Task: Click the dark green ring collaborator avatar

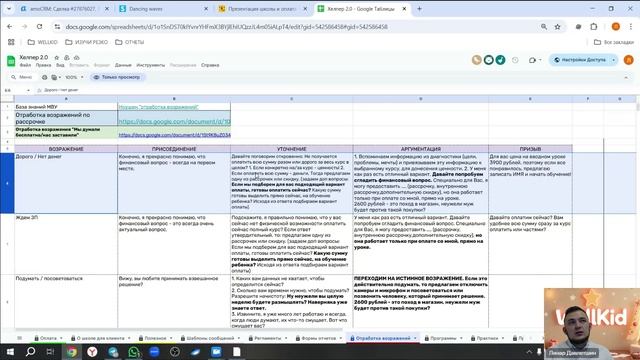Action: pos(489,60)
